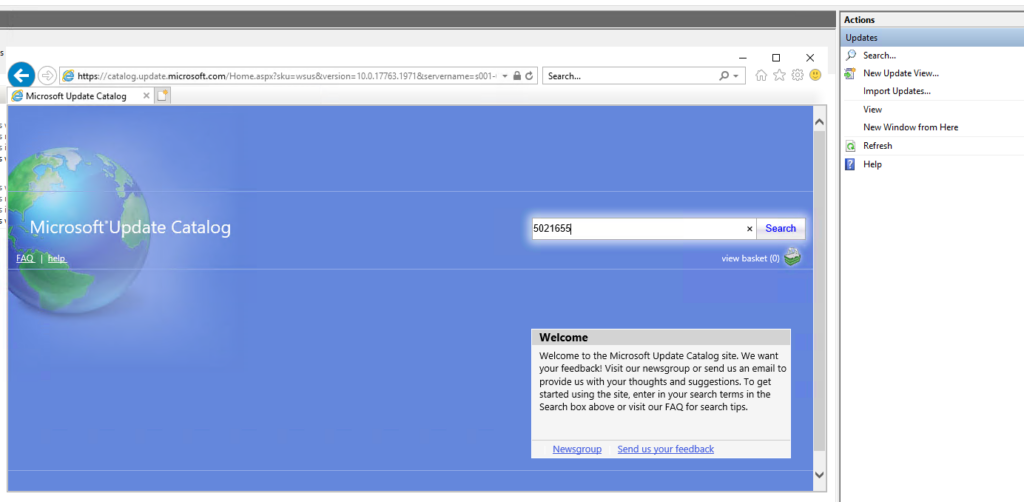Click the Internet Explorer page icon in address bar
Viewport: 1024px width, 502px height.
click(68, 76)
